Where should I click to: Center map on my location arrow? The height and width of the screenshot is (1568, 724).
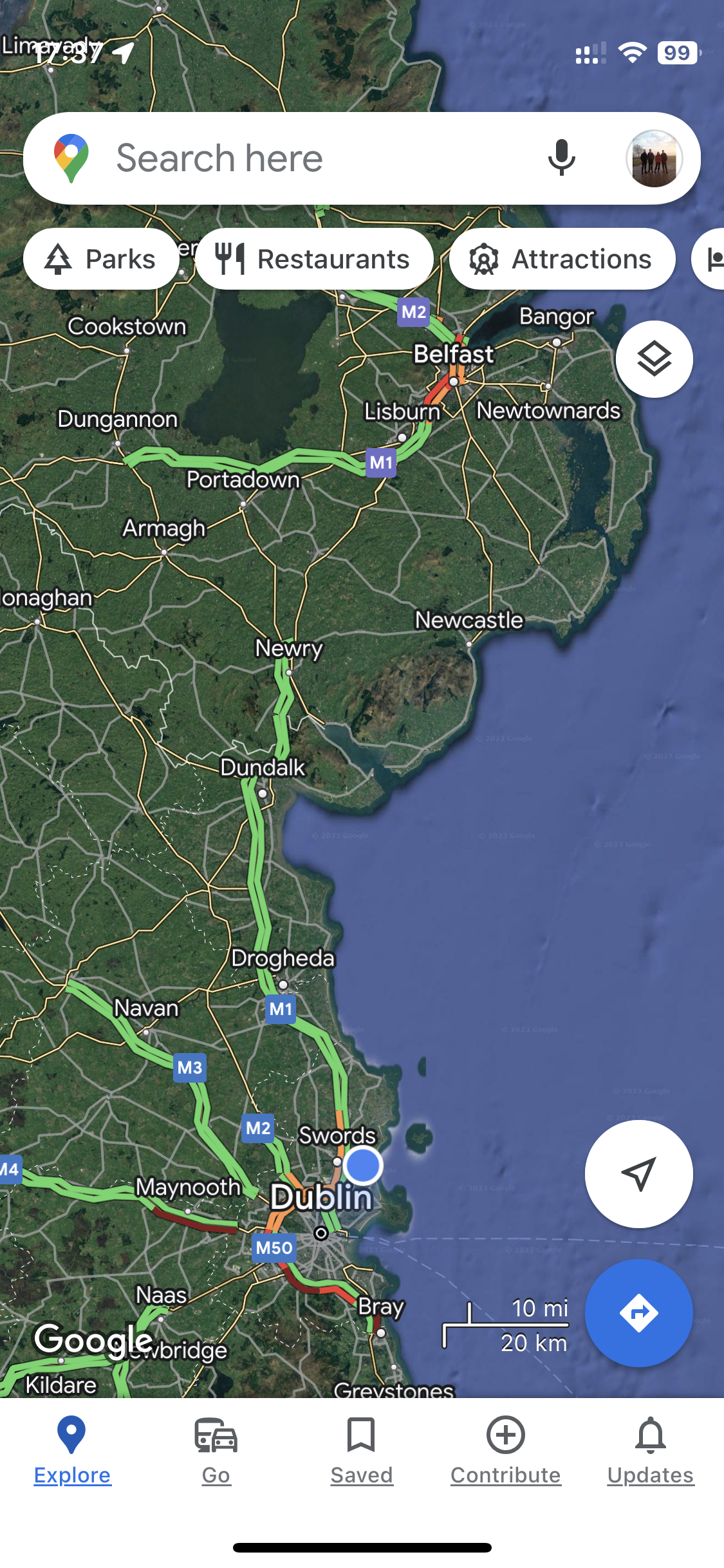[x=638, y=1173]
